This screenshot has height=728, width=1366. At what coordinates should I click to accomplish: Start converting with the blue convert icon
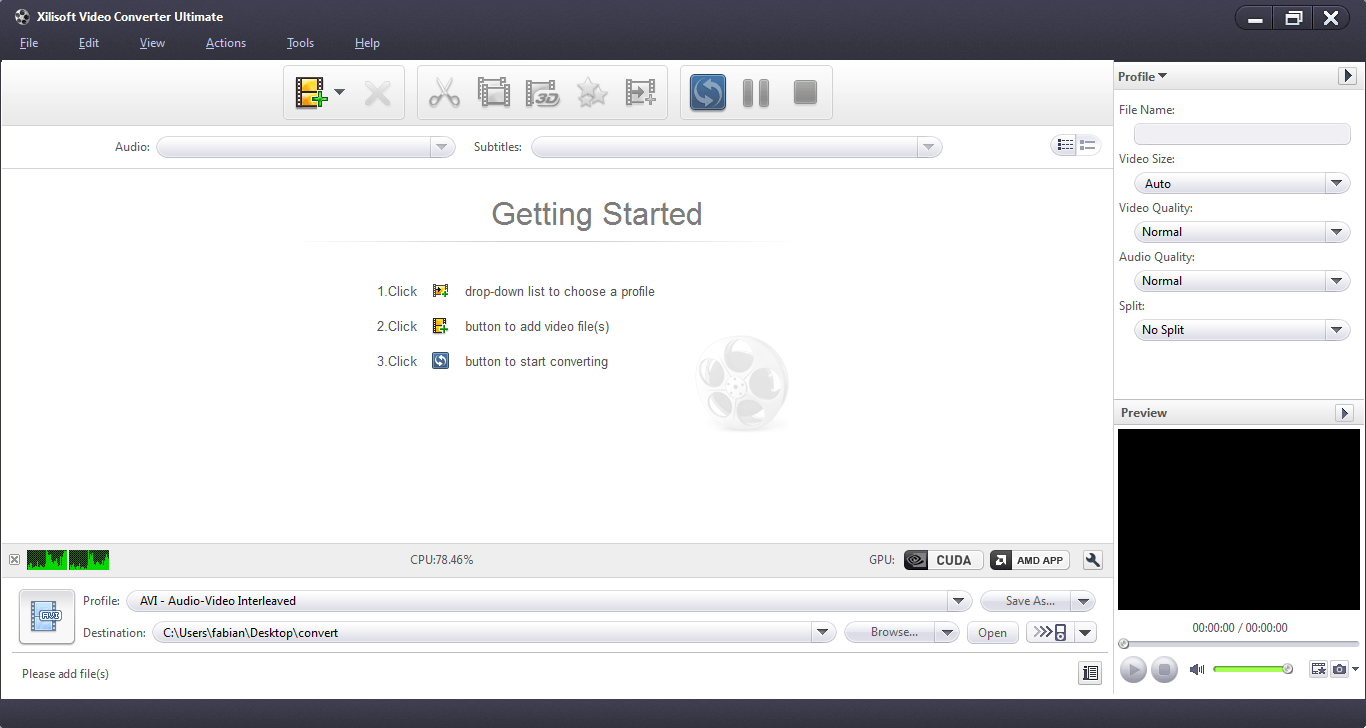707,92
